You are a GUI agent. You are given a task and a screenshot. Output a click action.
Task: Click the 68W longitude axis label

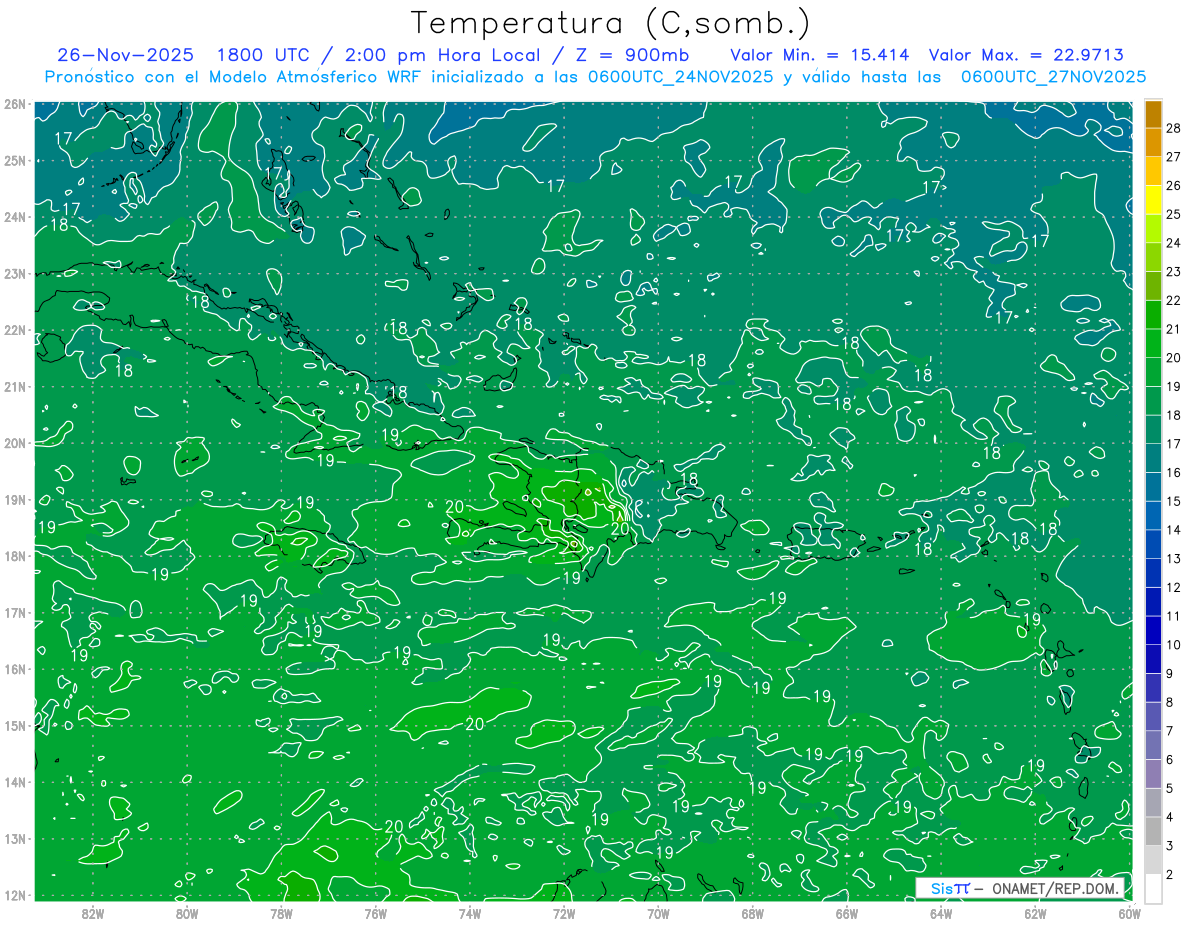tap(752, 912)
